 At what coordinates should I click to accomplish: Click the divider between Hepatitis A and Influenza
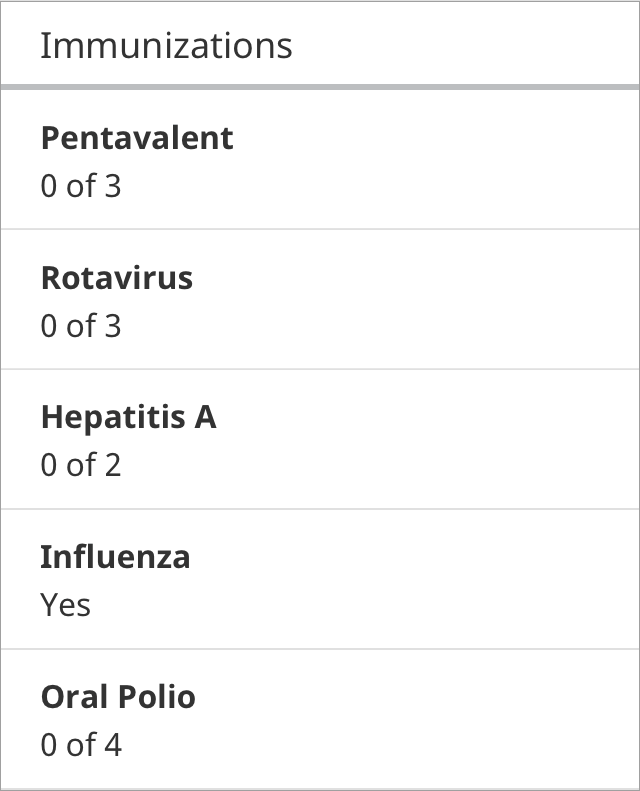pyautogui.click(x=320, y=509)
